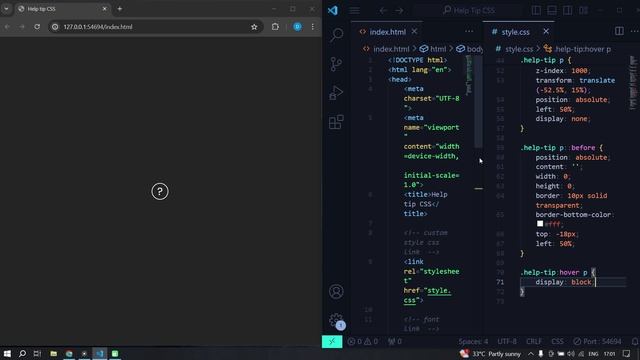This screenshot has height=360, width=640.
Task: Open Task View on the taskbar
Action: [37, 353]
